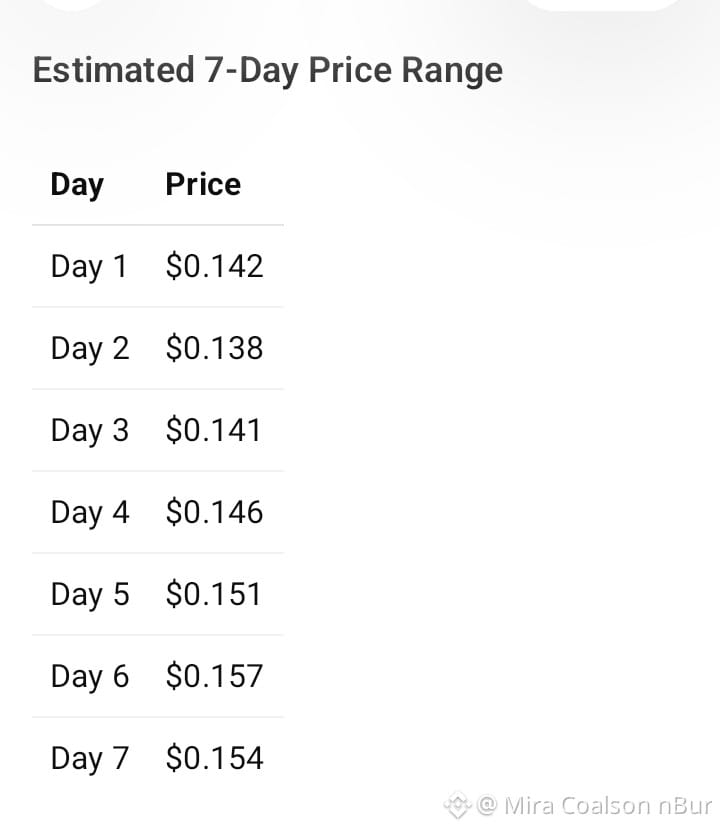Click the $0.142 price cell
Image resolution: width=720 pixels, height=830 pixels.
pos(214,266)
